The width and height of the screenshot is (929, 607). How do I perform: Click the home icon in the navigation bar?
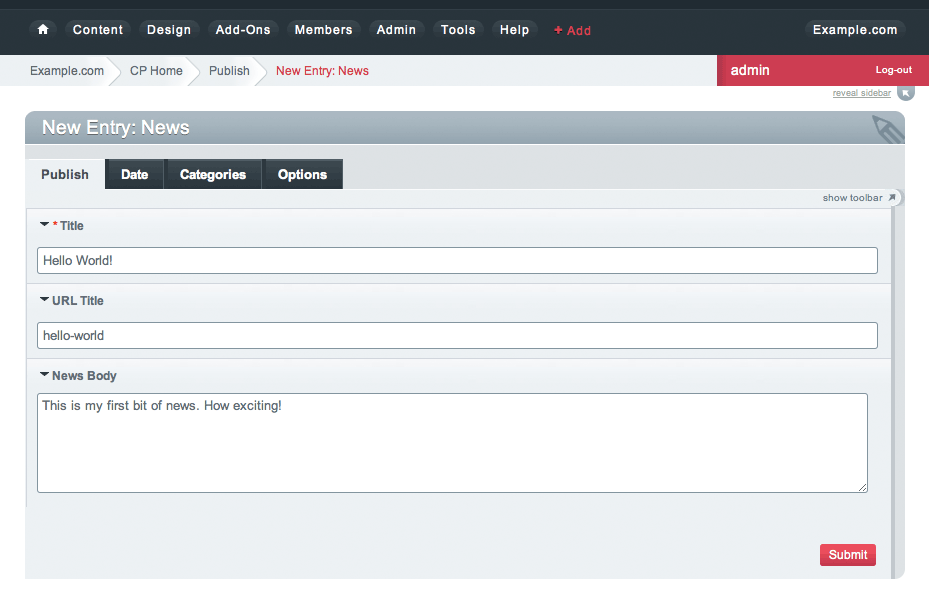pyautogui.click(x=42, y=30)
